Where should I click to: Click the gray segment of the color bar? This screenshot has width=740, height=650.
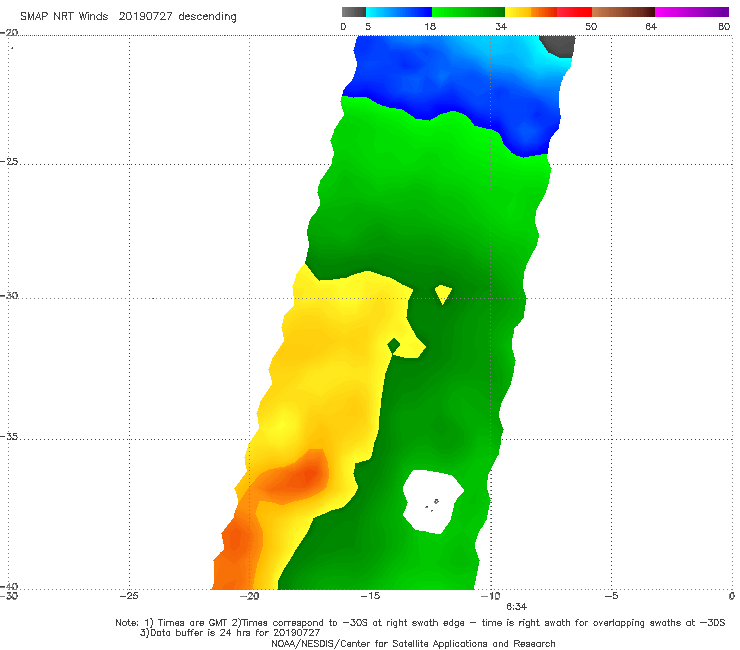pyautogui.click(x=354, y=12)
